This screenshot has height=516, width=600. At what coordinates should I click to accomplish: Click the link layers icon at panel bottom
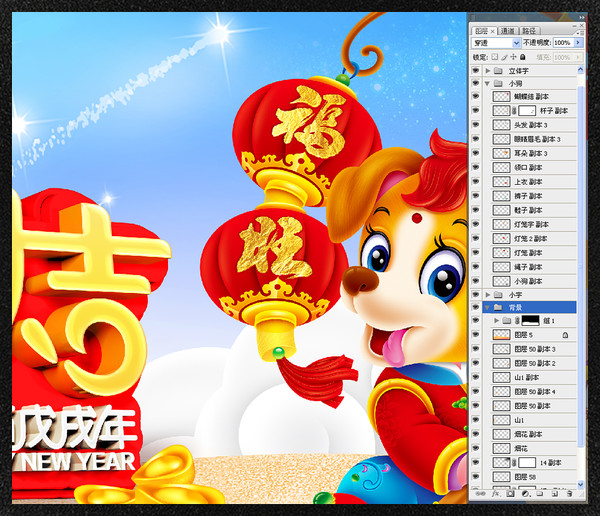coord(480,494)
